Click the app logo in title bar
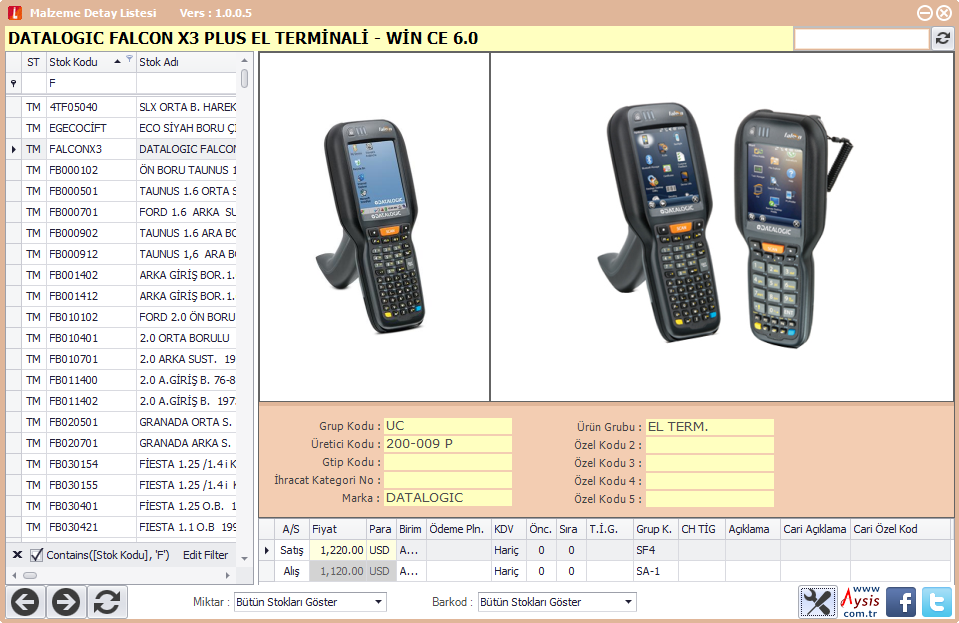This screenshot has width=959, height=623. [x=14, y=13]
